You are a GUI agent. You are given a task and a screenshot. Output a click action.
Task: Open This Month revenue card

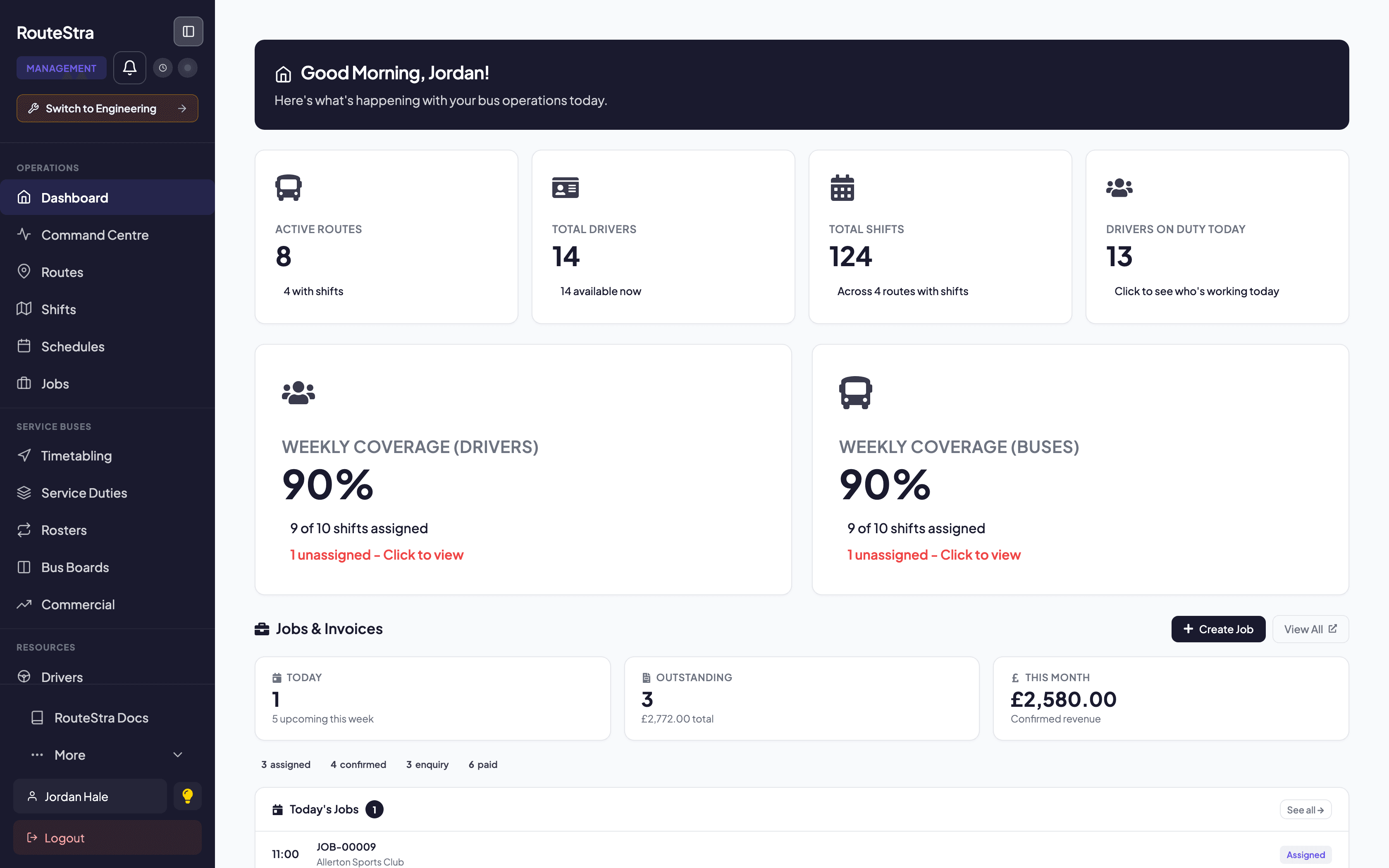coord(1171,699)
